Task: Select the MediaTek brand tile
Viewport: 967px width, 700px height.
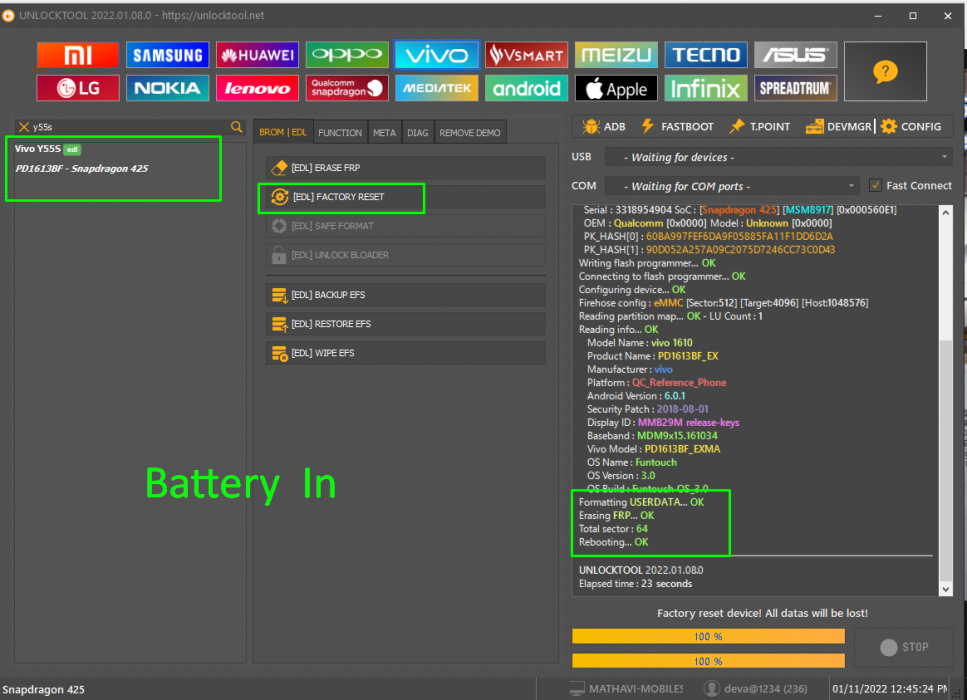Action: [x=437, y=88]
